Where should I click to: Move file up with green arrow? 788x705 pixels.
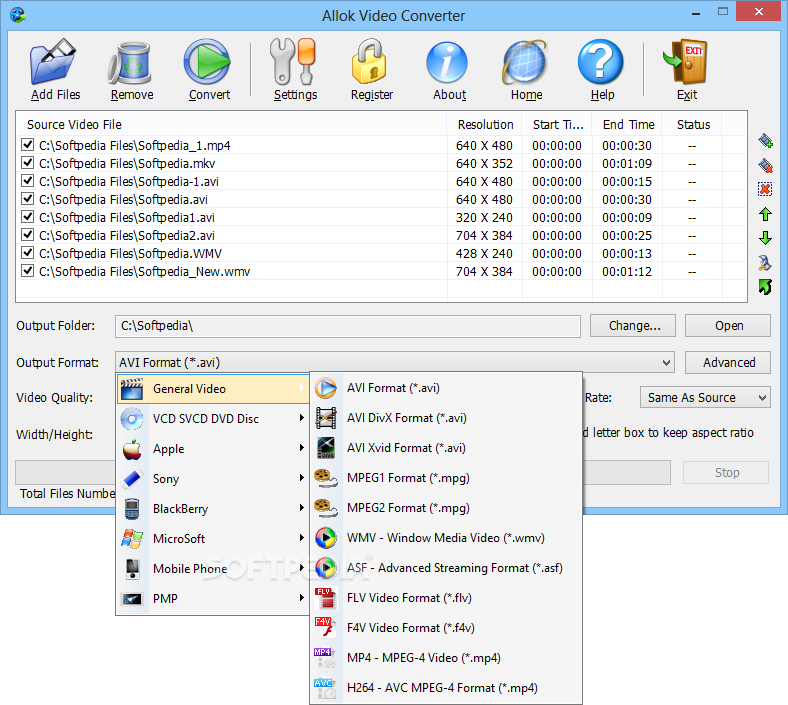[x=765, y=214]
